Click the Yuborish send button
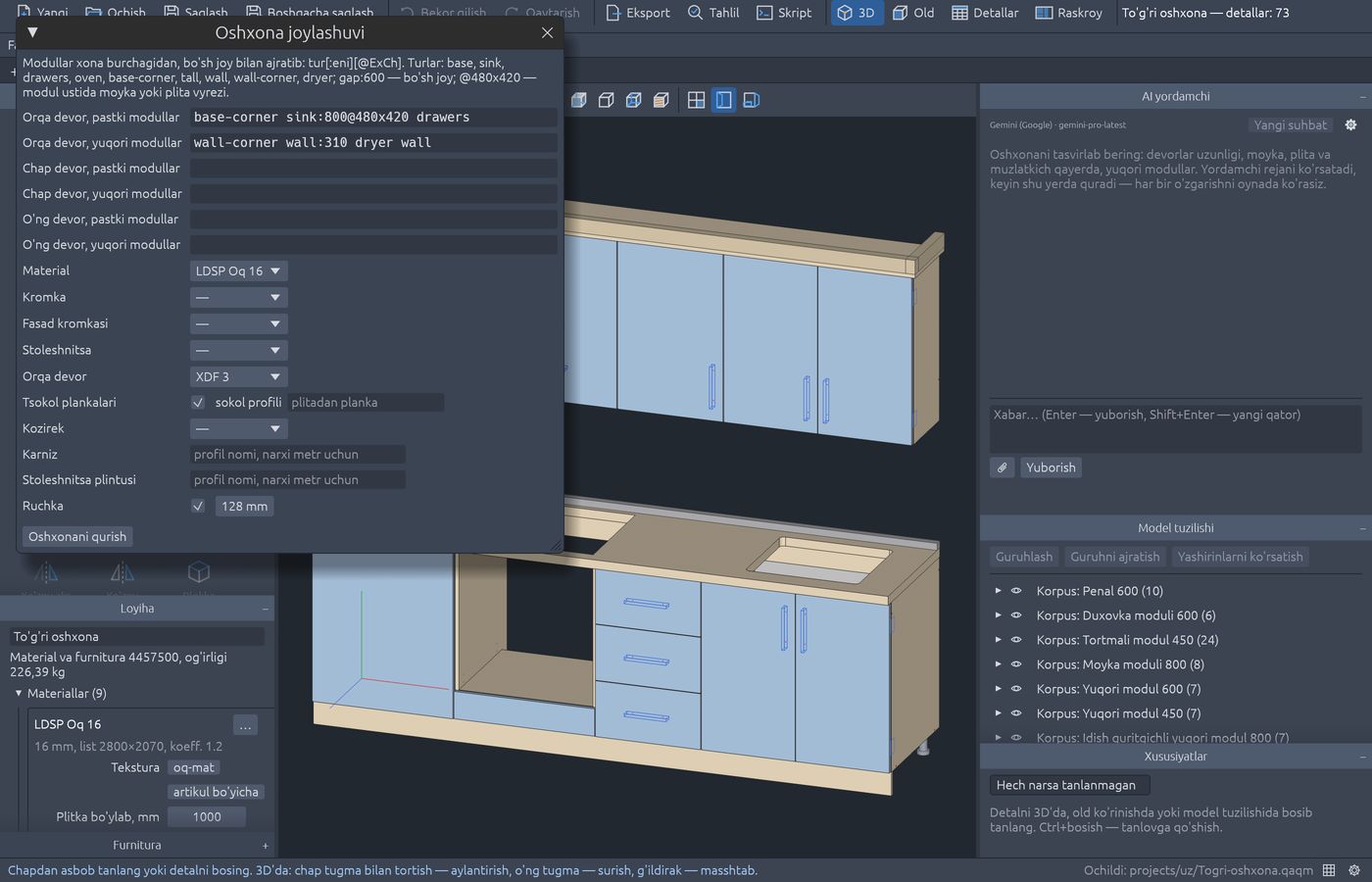Image resolution: width=1372 pixels, height=882 pixels. [1051, 467]
